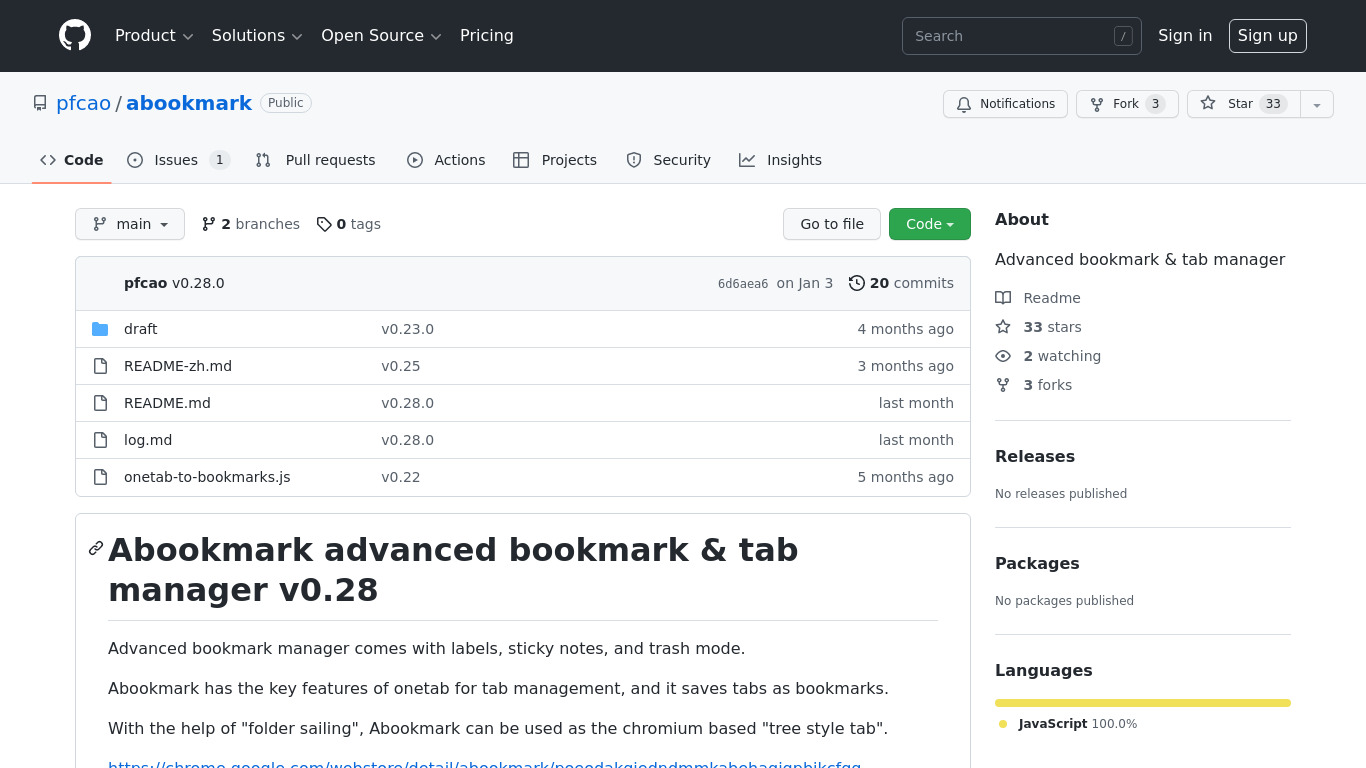
Task: Open the Security tab
Action: click(x=668, y=160)
